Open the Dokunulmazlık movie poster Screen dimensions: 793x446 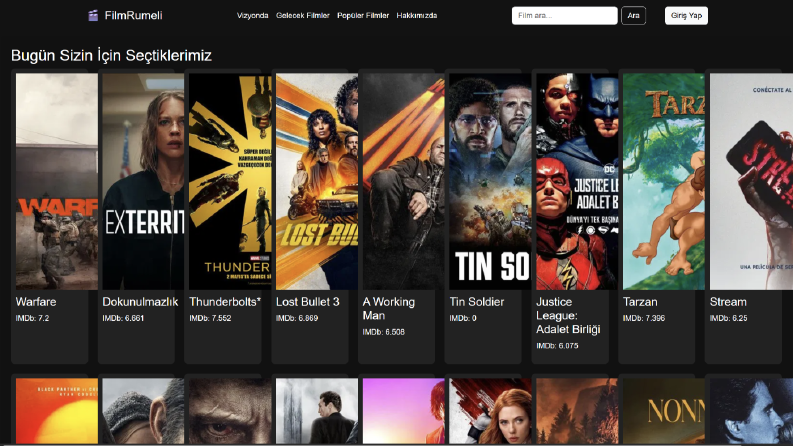(143, 182)
